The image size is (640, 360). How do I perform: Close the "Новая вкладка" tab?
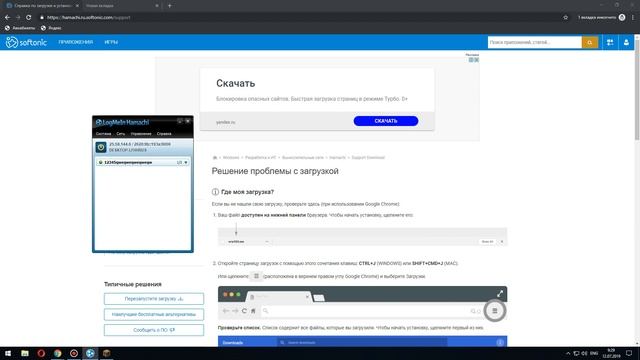click(x=157, y=6)
